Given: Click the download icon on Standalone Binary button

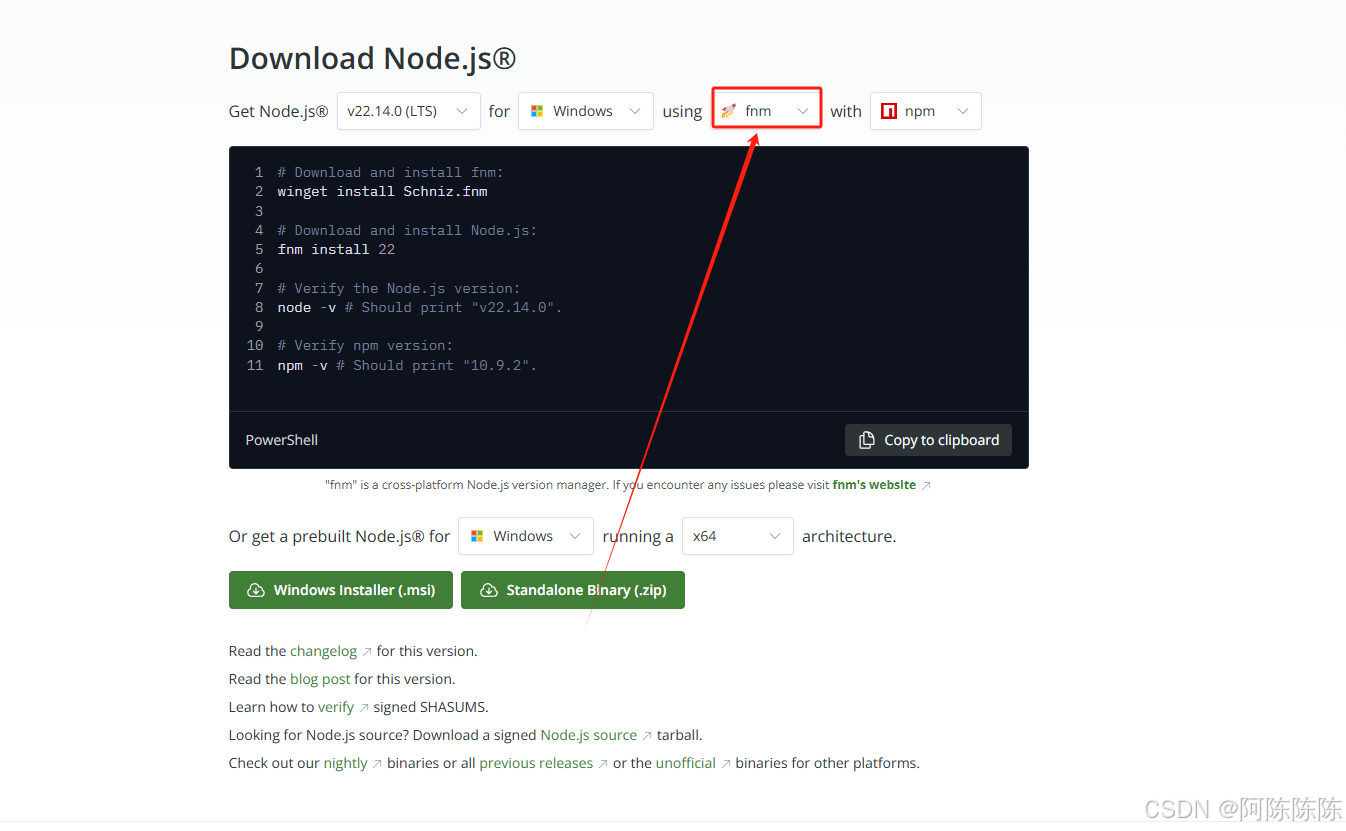Looking at the screenshot, I should (x=488, y=590).
